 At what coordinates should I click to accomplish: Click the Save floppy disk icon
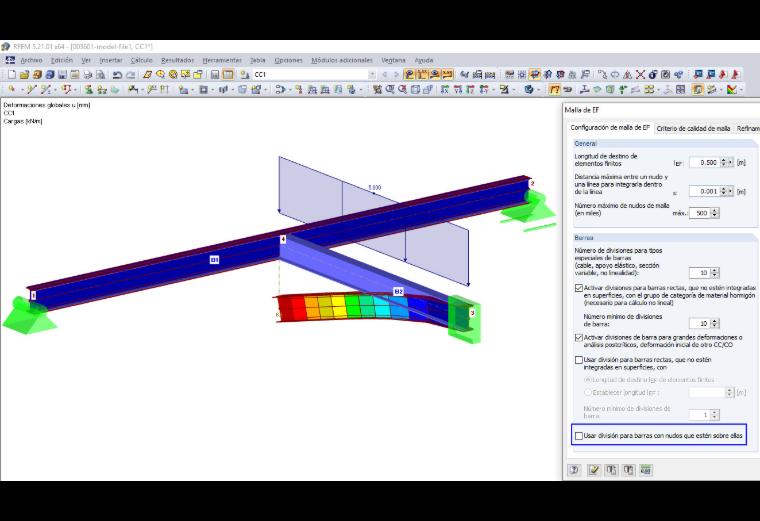[62, 74]
